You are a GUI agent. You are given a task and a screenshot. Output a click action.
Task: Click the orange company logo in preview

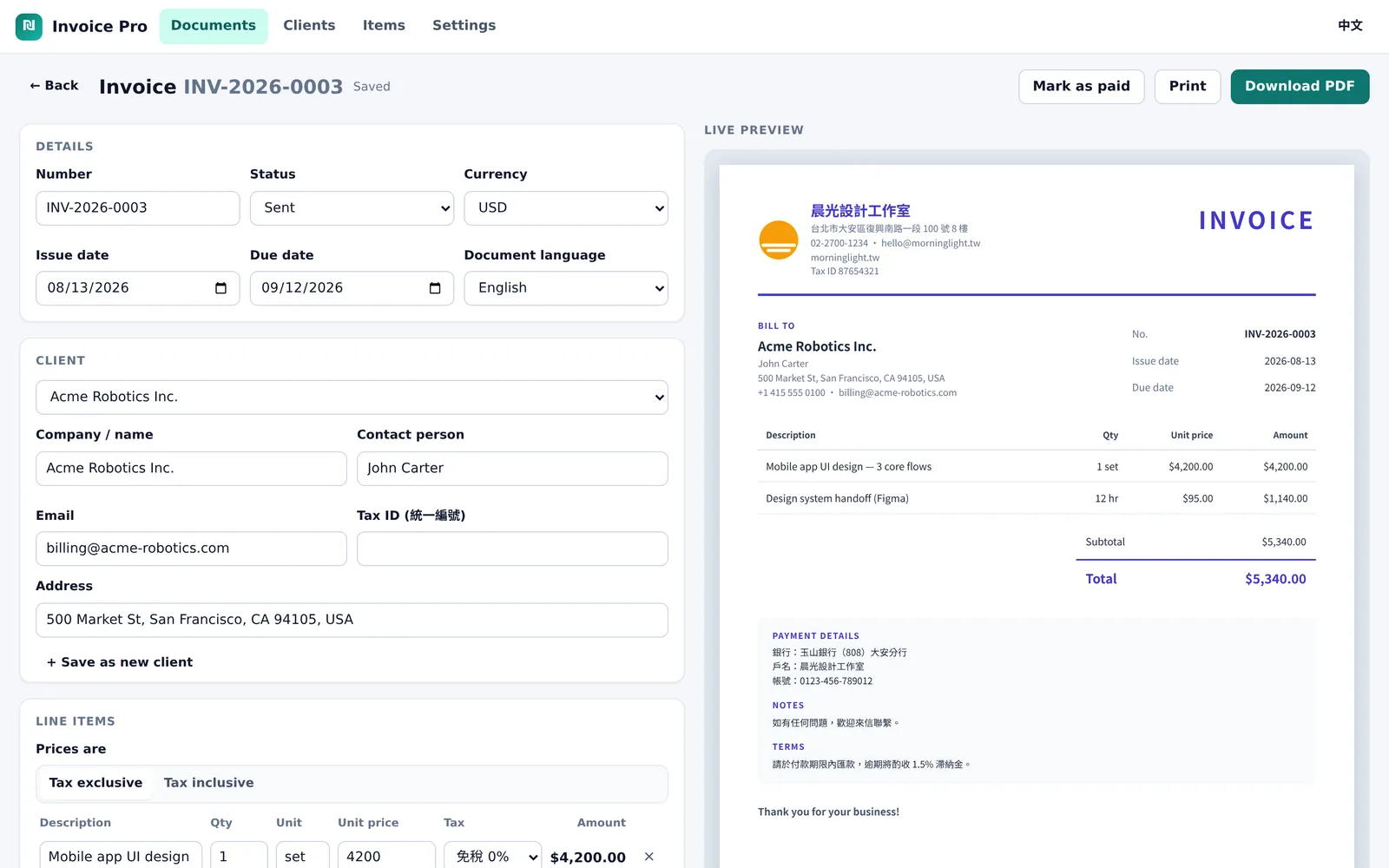[779, 240]
